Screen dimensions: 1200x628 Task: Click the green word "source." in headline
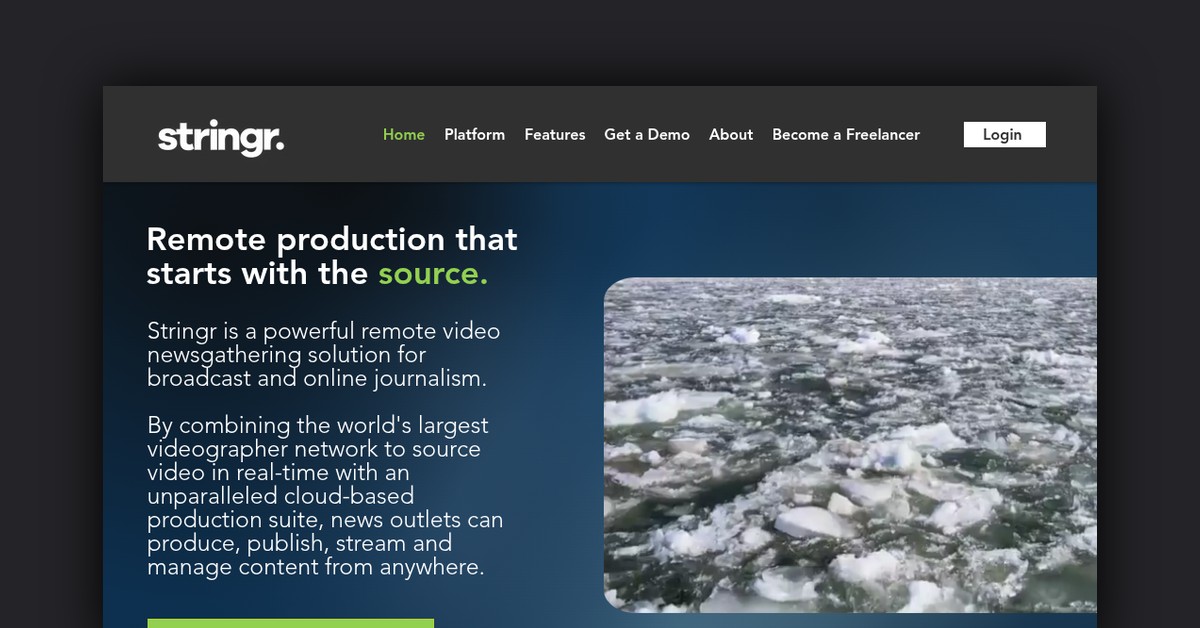click(433, 273)
